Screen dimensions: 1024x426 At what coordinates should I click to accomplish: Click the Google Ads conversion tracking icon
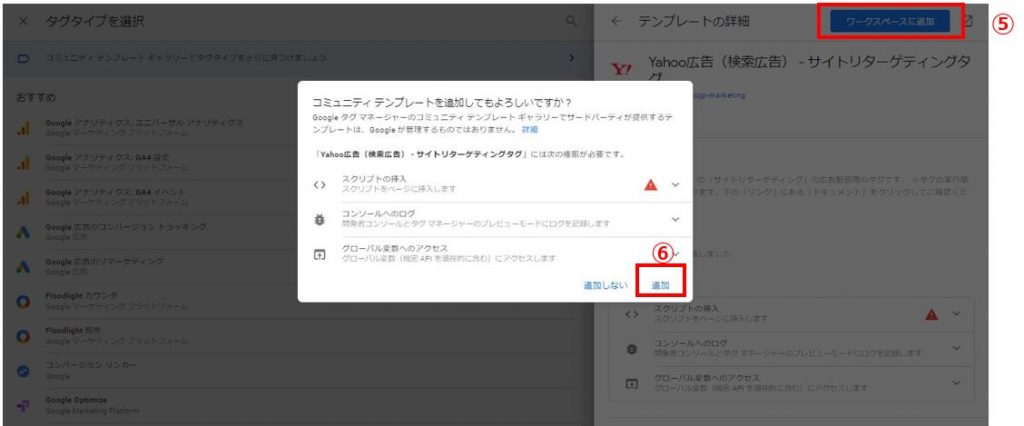pos(23,233)
